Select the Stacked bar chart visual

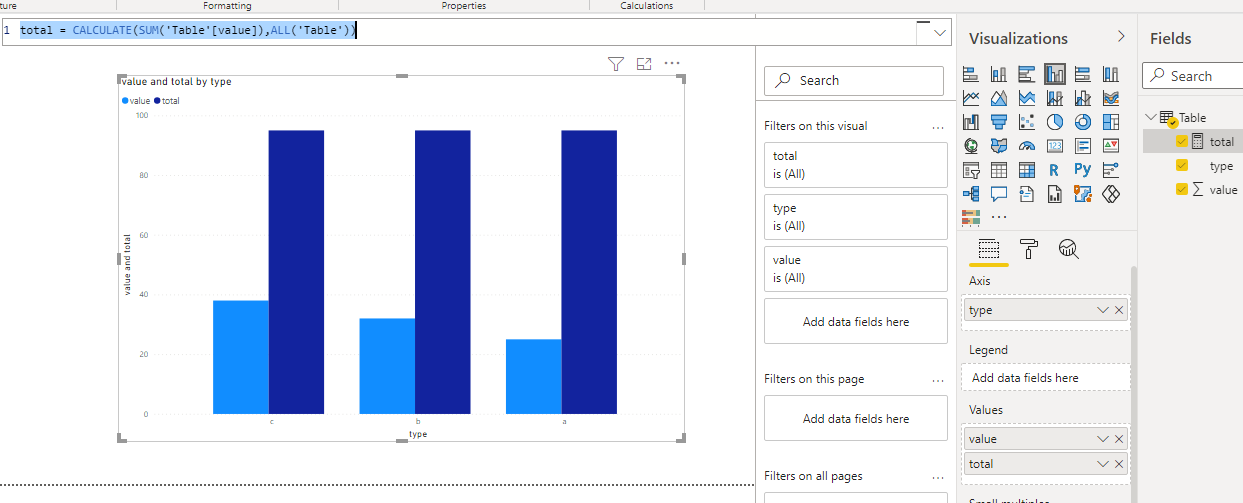point(971,74)
